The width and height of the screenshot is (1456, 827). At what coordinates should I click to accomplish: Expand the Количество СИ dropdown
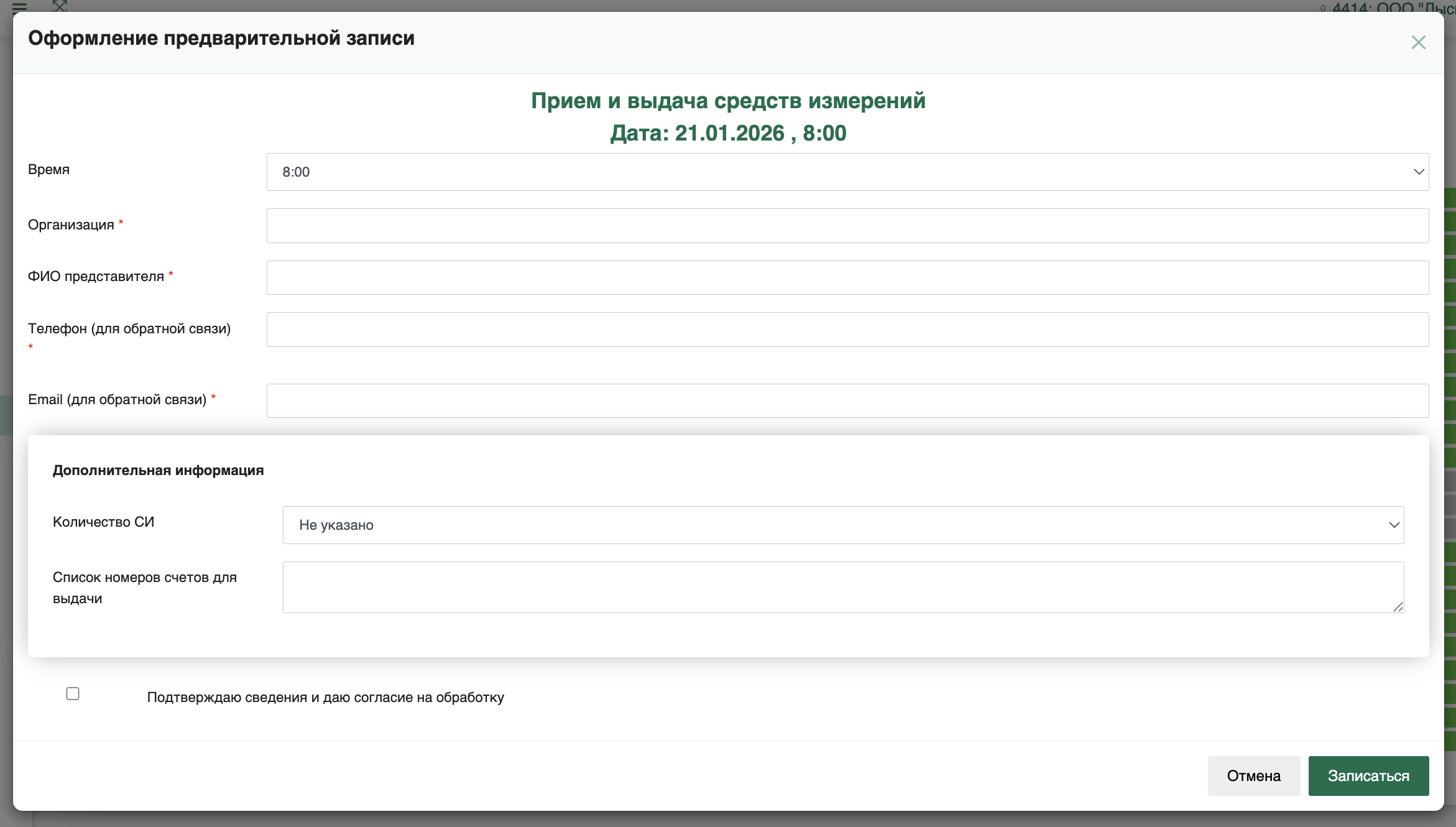tap(842, 525)
